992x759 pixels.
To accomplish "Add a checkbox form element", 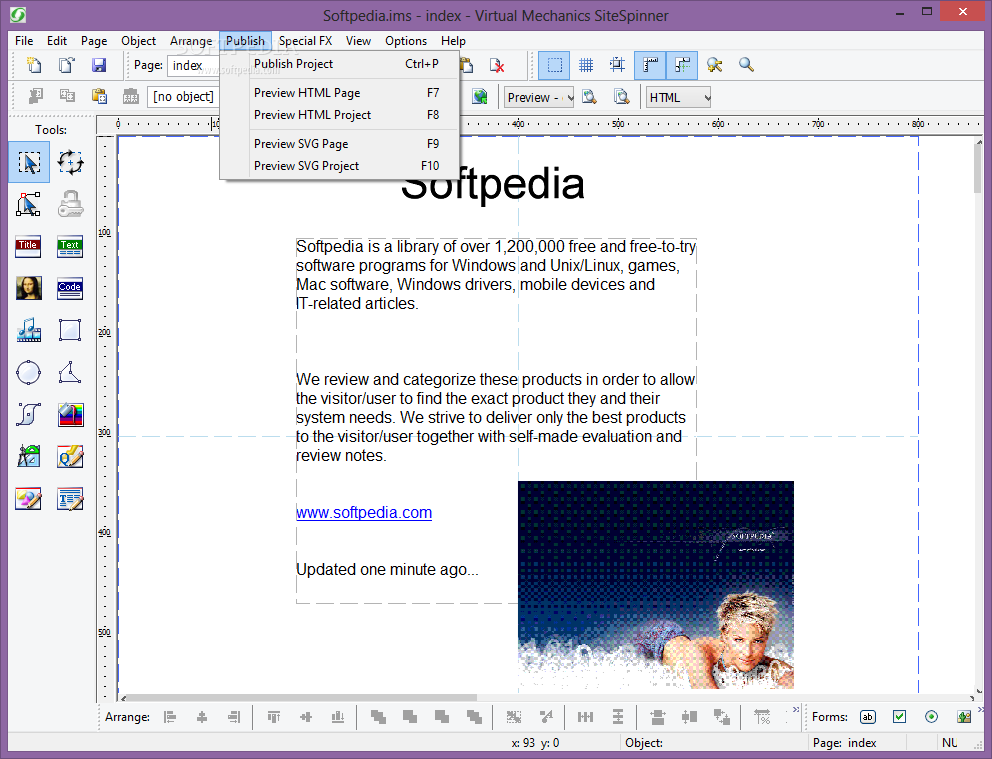I will click(x=900, y=717).
